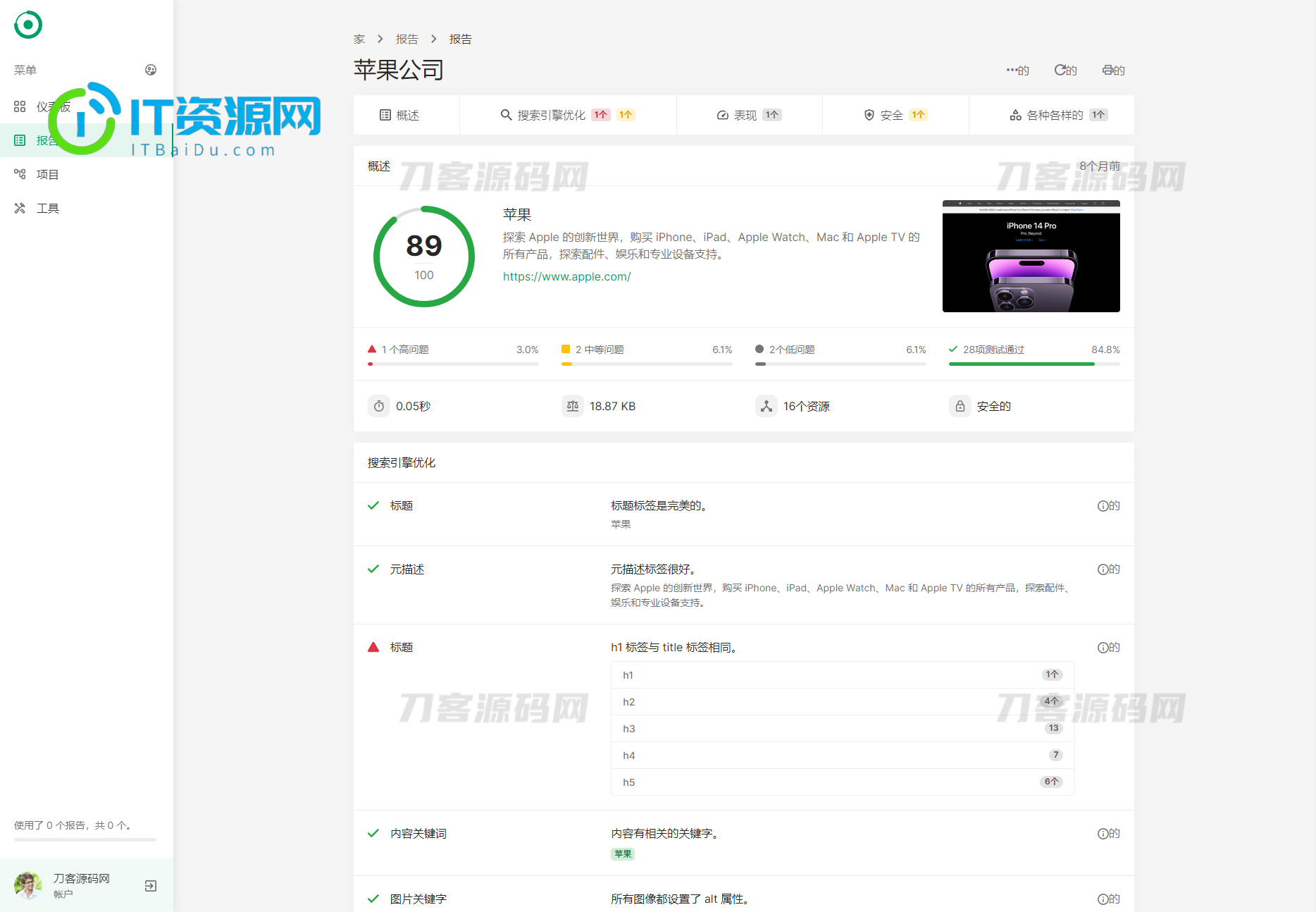Viewport: 1316px width, 912px height.
Task: Toggle the theme icon next to 菜单
Action: (x=151, y=70)
